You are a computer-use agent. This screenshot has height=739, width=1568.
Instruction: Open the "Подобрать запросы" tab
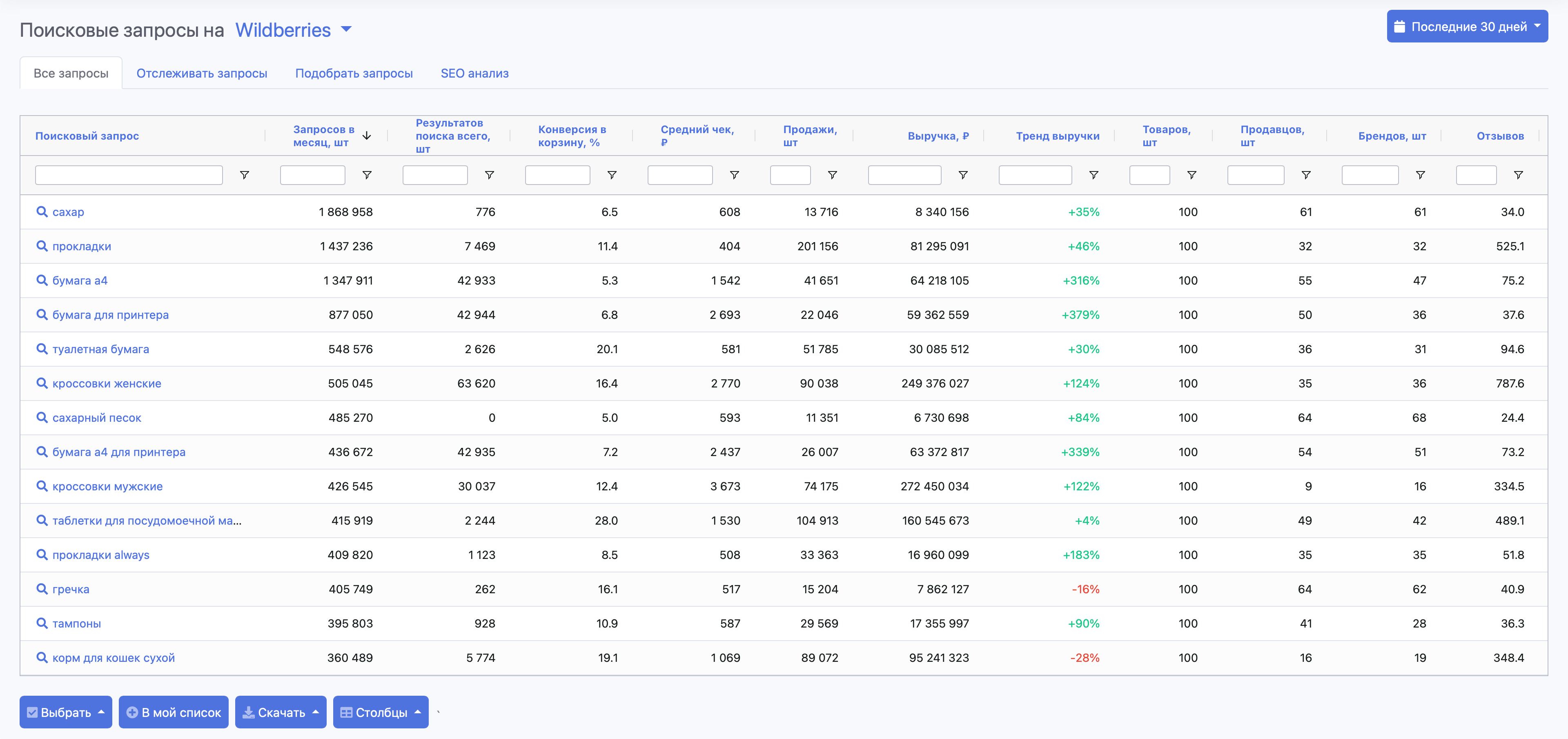354,73
